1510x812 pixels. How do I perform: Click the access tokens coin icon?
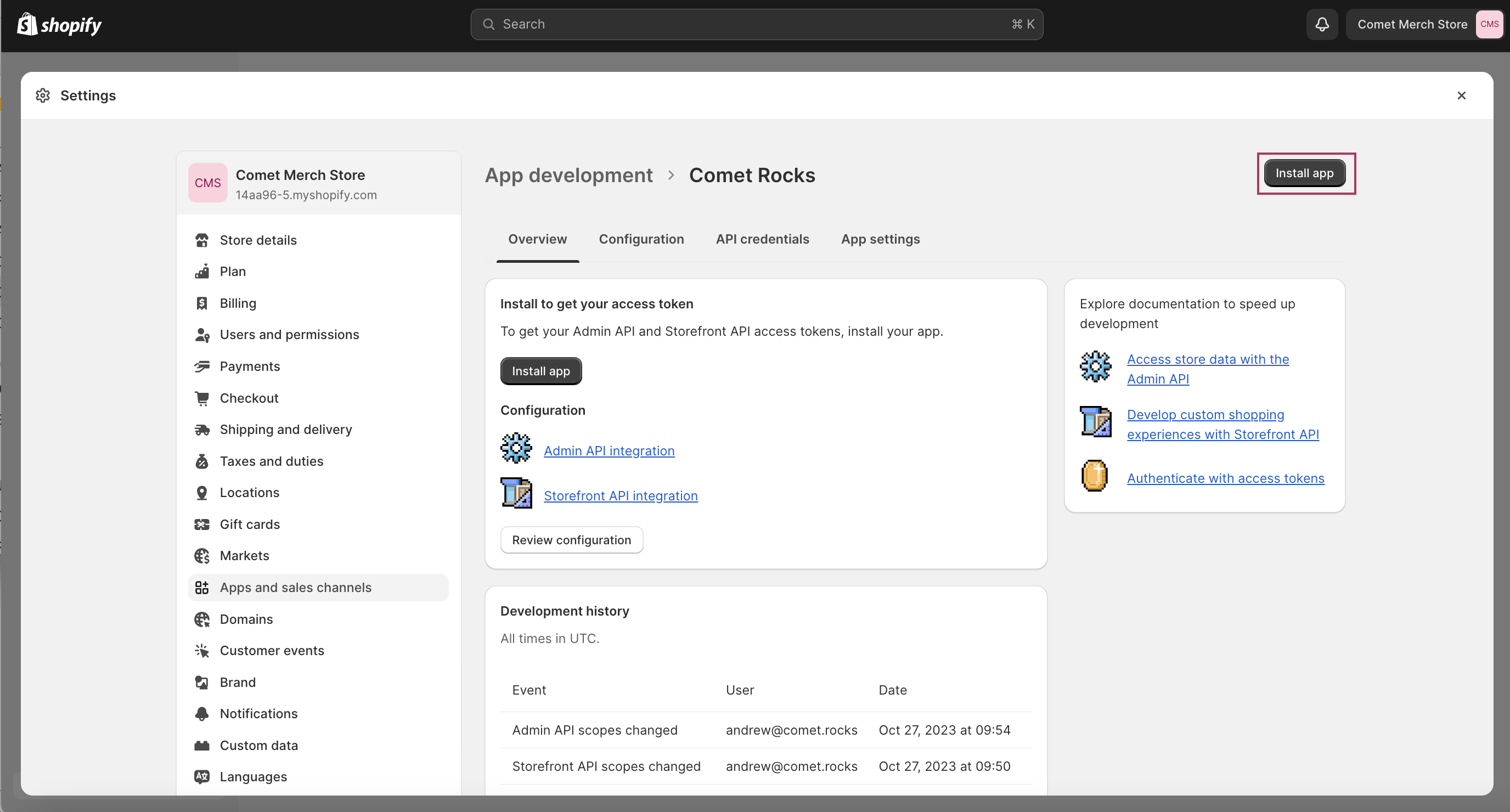(x=1094, y=476)
